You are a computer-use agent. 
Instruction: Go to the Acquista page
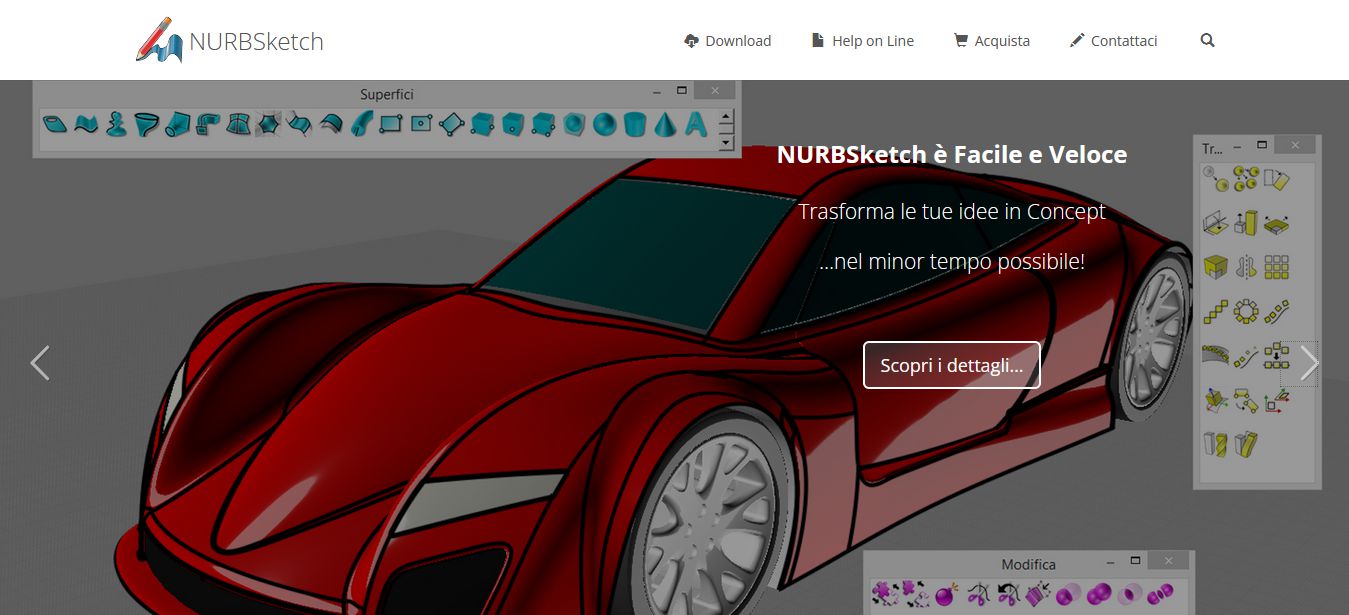[991, 41]
